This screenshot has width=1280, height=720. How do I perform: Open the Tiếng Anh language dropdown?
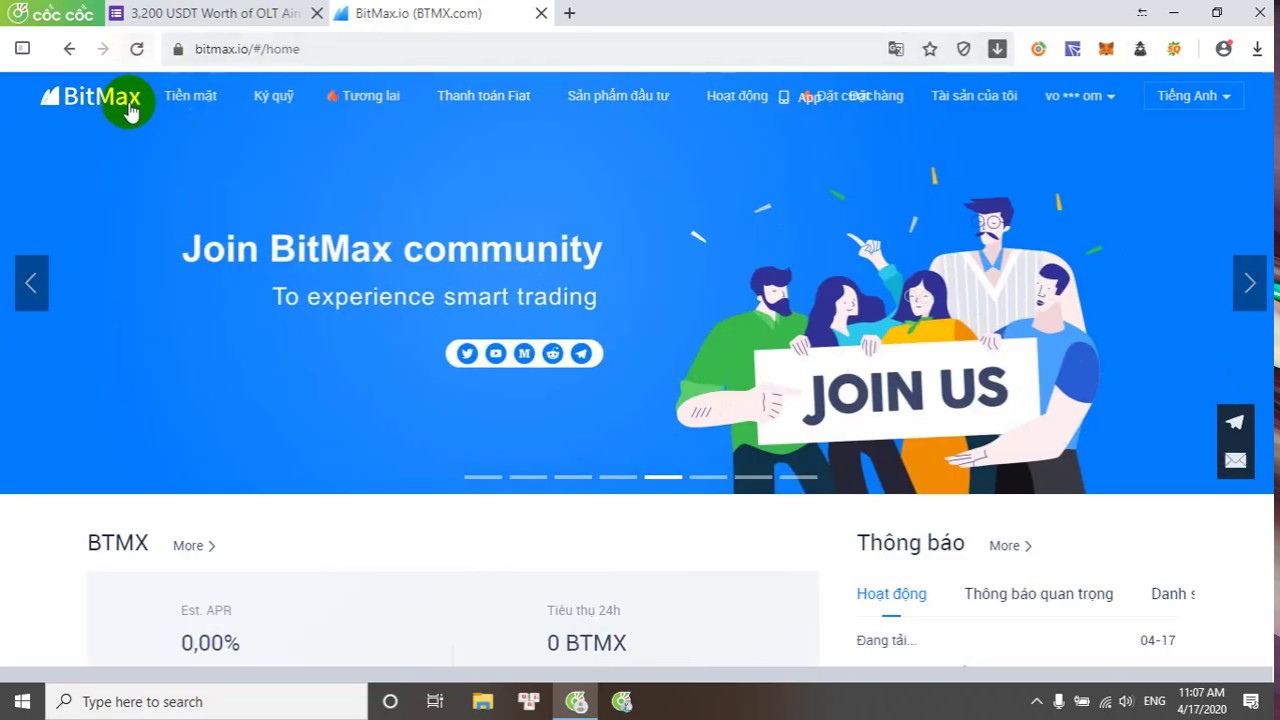point(1194,96)
